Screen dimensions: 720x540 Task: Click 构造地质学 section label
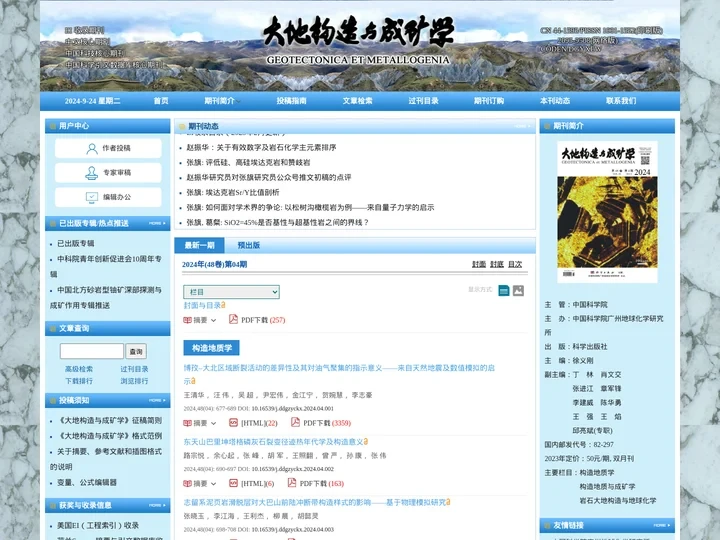(x=212, y=348)
